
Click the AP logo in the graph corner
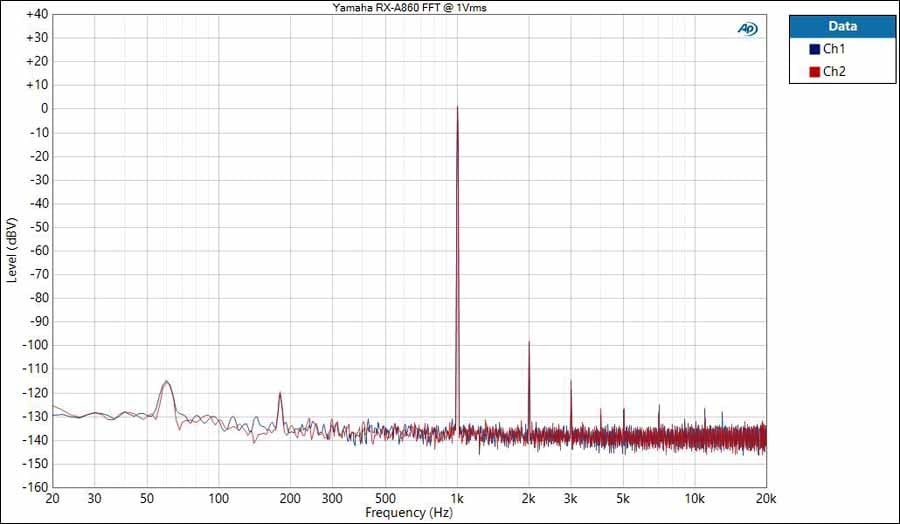pos(747,29)
